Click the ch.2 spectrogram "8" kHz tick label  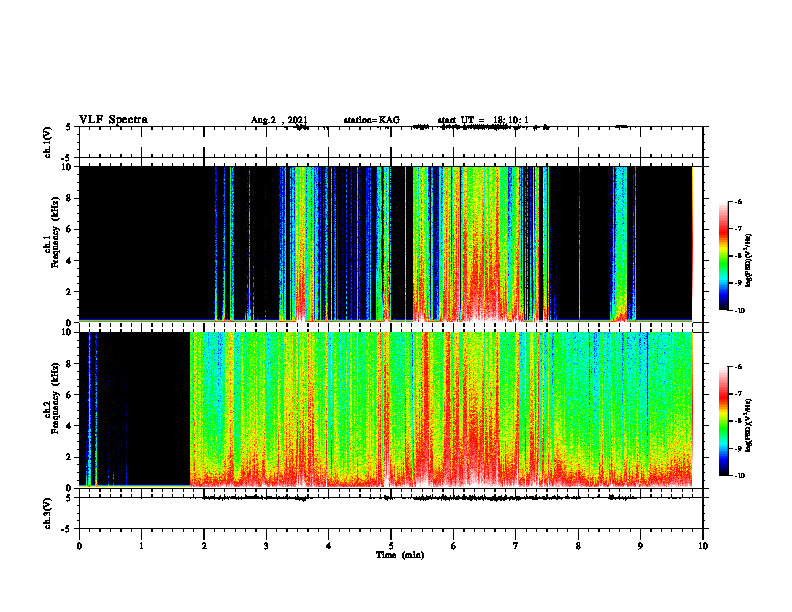(70, 364)
